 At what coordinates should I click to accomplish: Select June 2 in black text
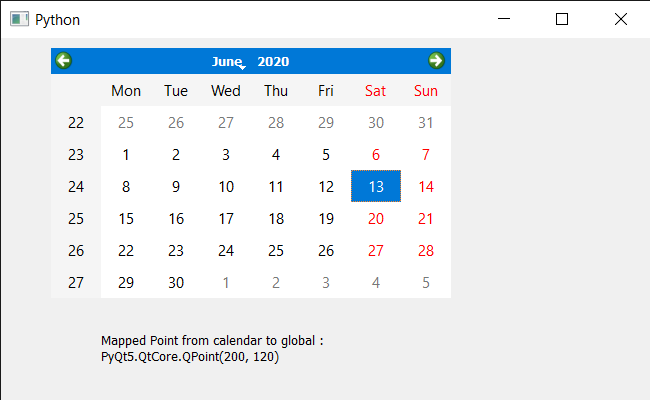[176, 154]
